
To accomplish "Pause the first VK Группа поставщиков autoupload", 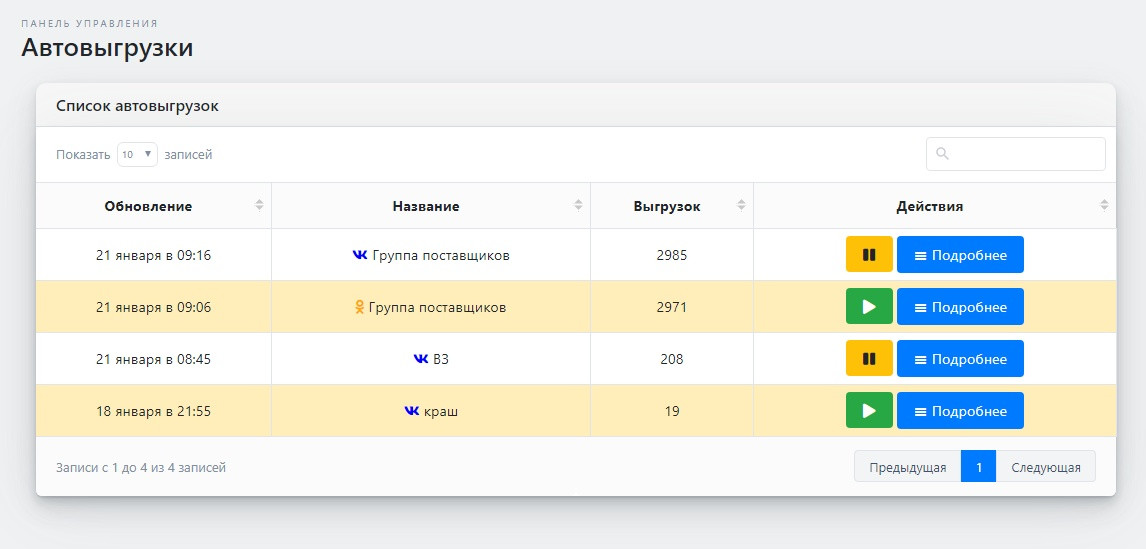I will tap(869, 255).
